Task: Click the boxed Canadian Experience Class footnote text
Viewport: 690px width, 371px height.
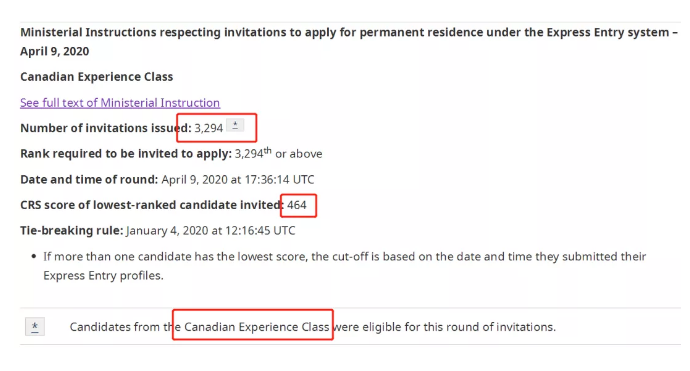Action: coord(257,327)
